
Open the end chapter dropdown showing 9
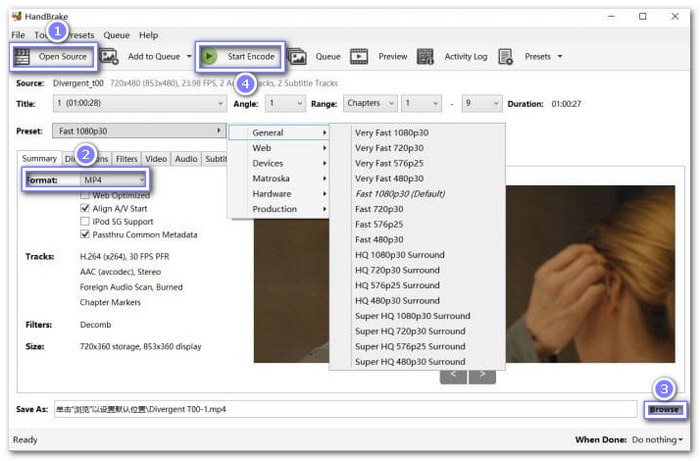(482, 104)
